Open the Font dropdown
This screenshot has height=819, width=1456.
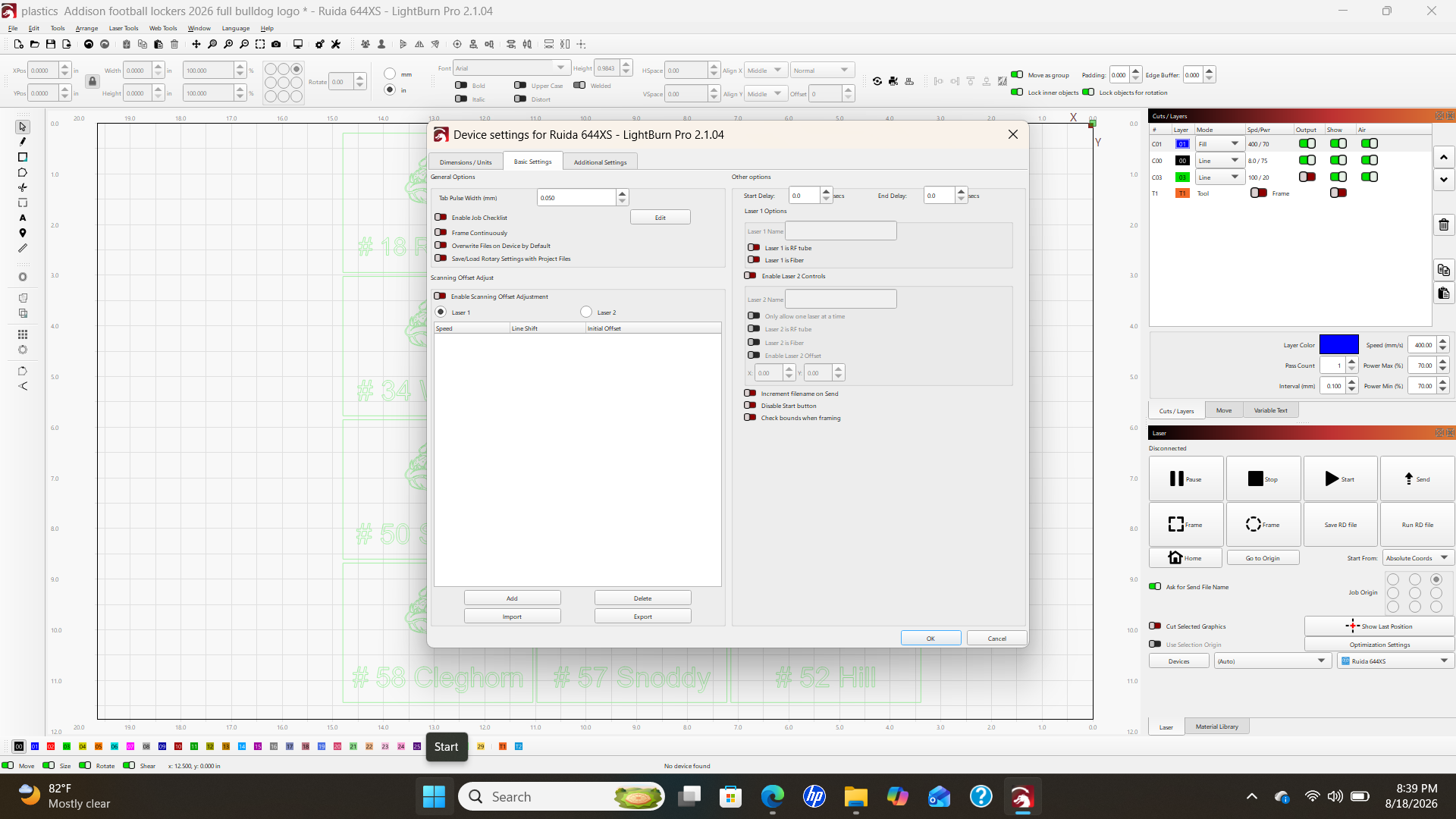pyautogui.click(x=510, y=68)
